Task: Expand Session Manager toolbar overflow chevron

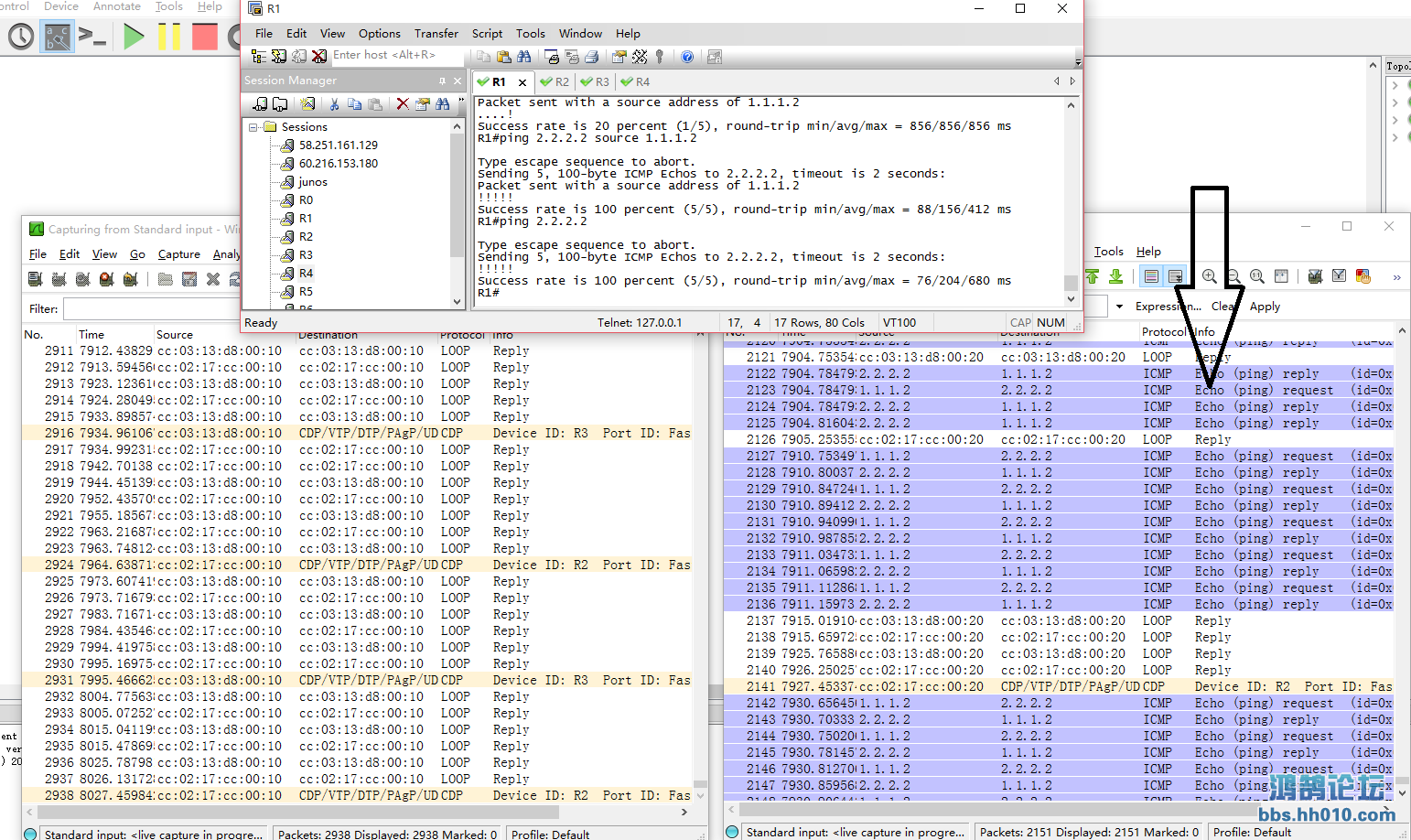Action: click(x=461, y=100)
